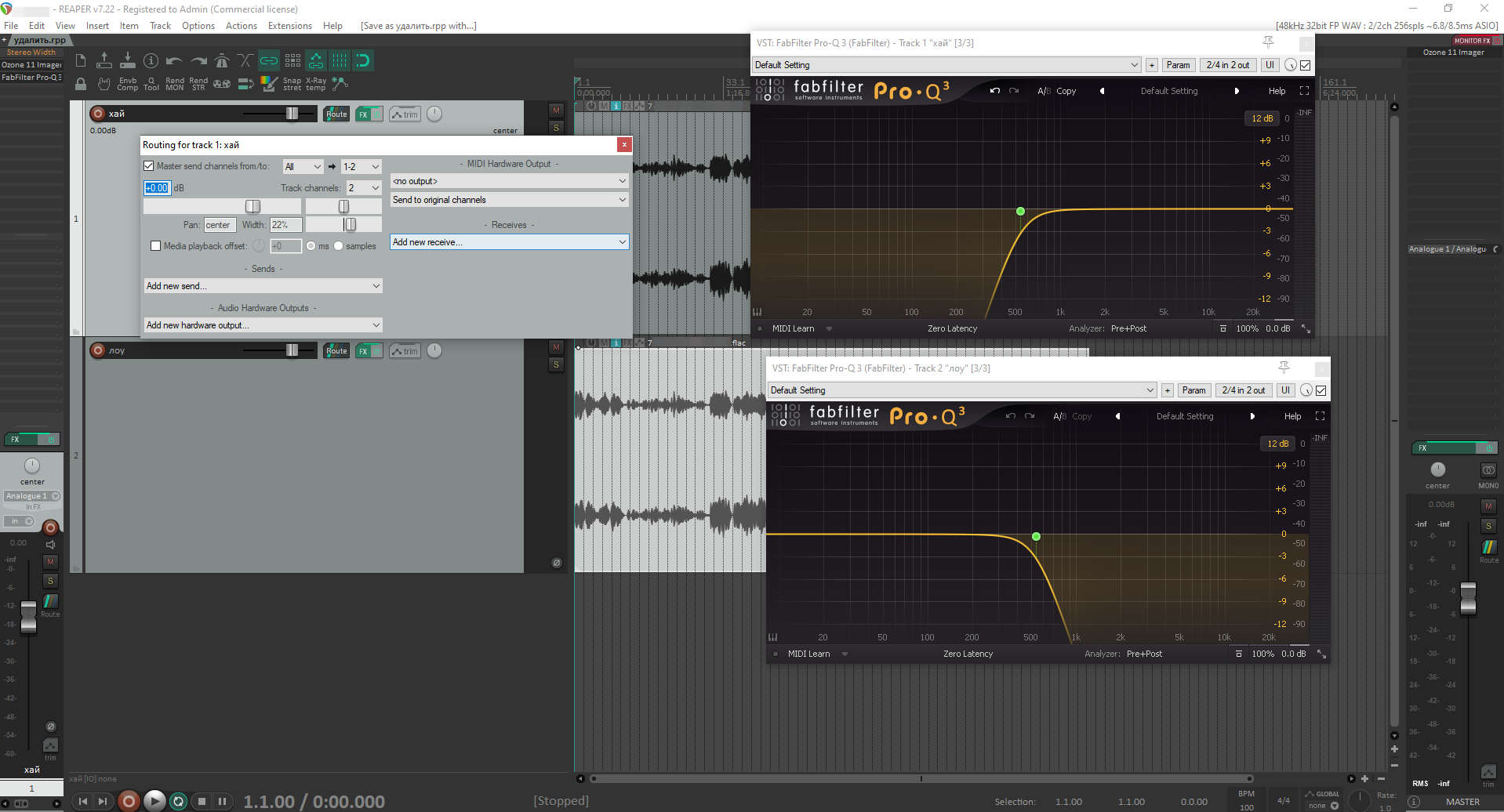The width and height of the screenshot is (1504, 812).
Task: Toggle the metronome icon
Action: (x=222, y=60)
